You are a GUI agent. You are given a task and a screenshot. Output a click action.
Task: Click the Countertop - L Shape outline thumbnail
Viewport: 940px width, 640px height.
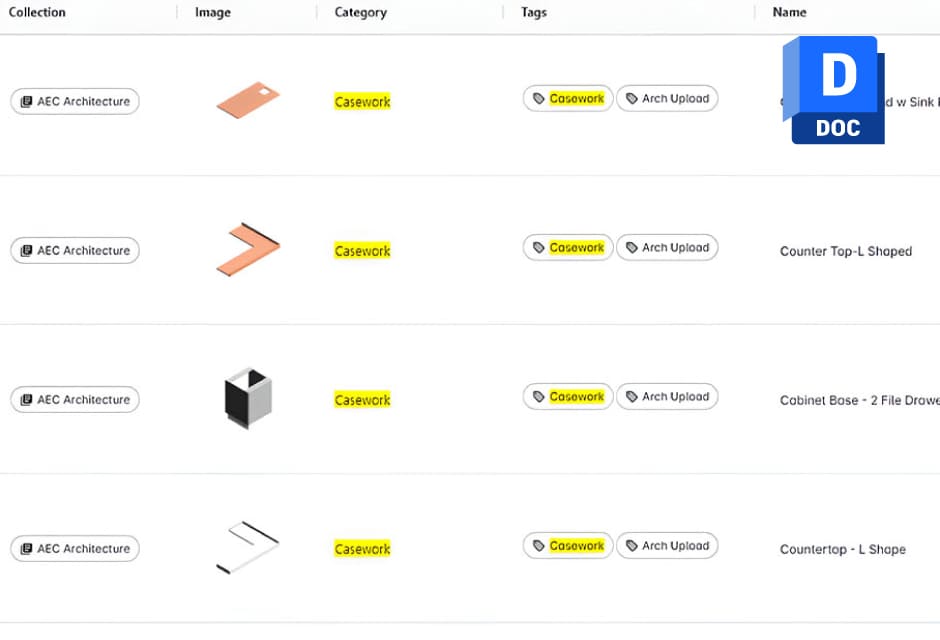248,545
